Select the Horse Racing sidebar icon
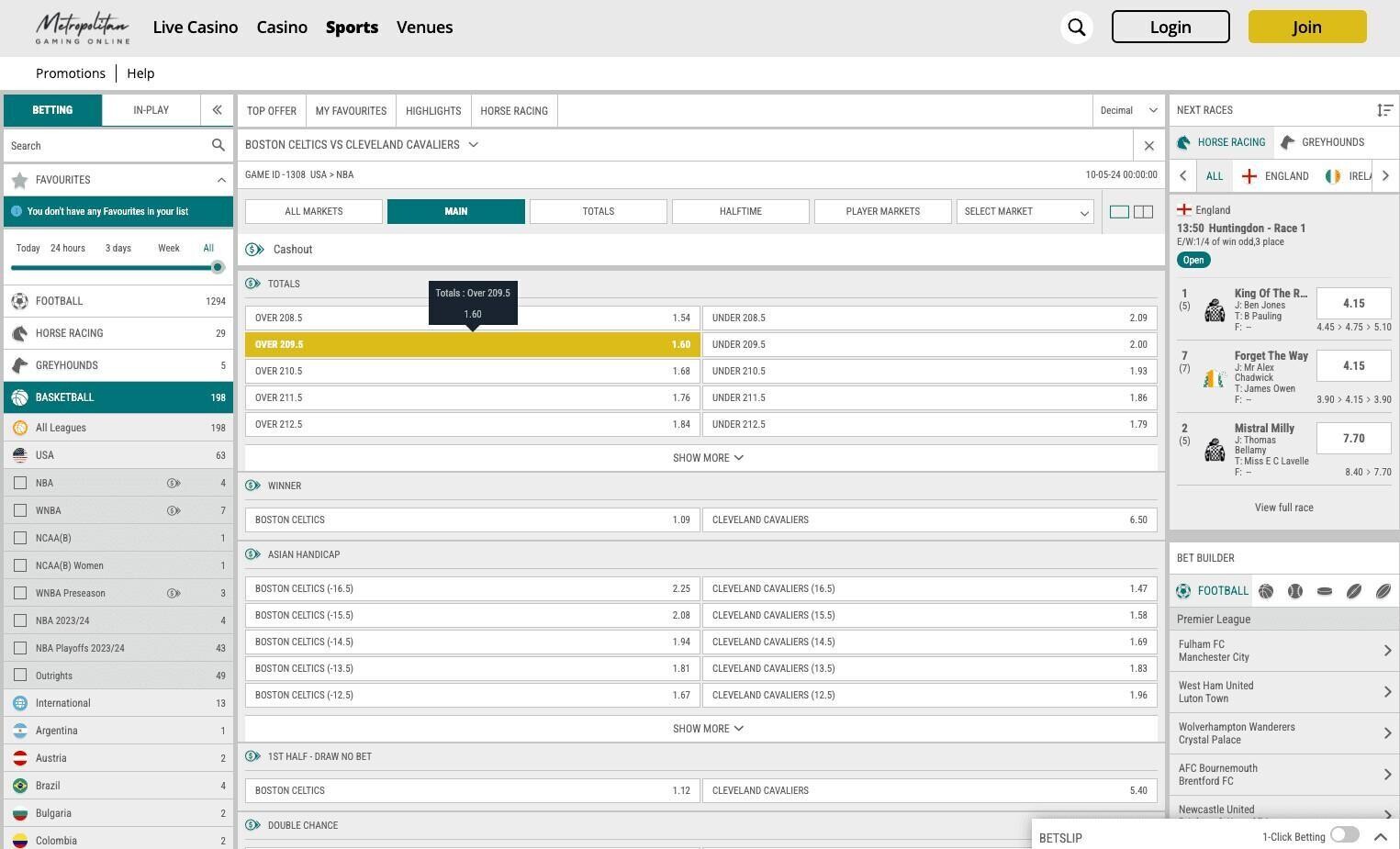The height and width of the screenshot is (849, 1400). coord(19,333)
